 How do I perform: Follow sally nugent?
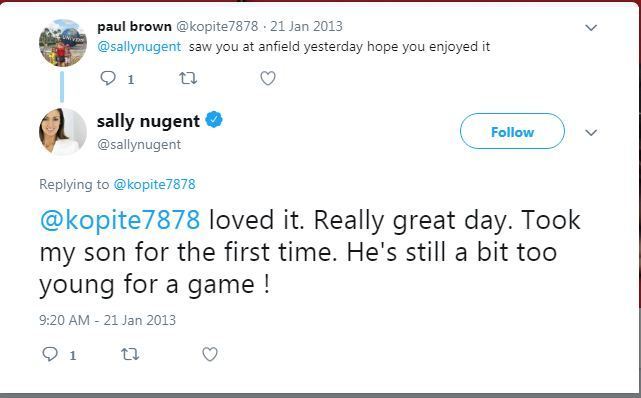click(512, 132)
